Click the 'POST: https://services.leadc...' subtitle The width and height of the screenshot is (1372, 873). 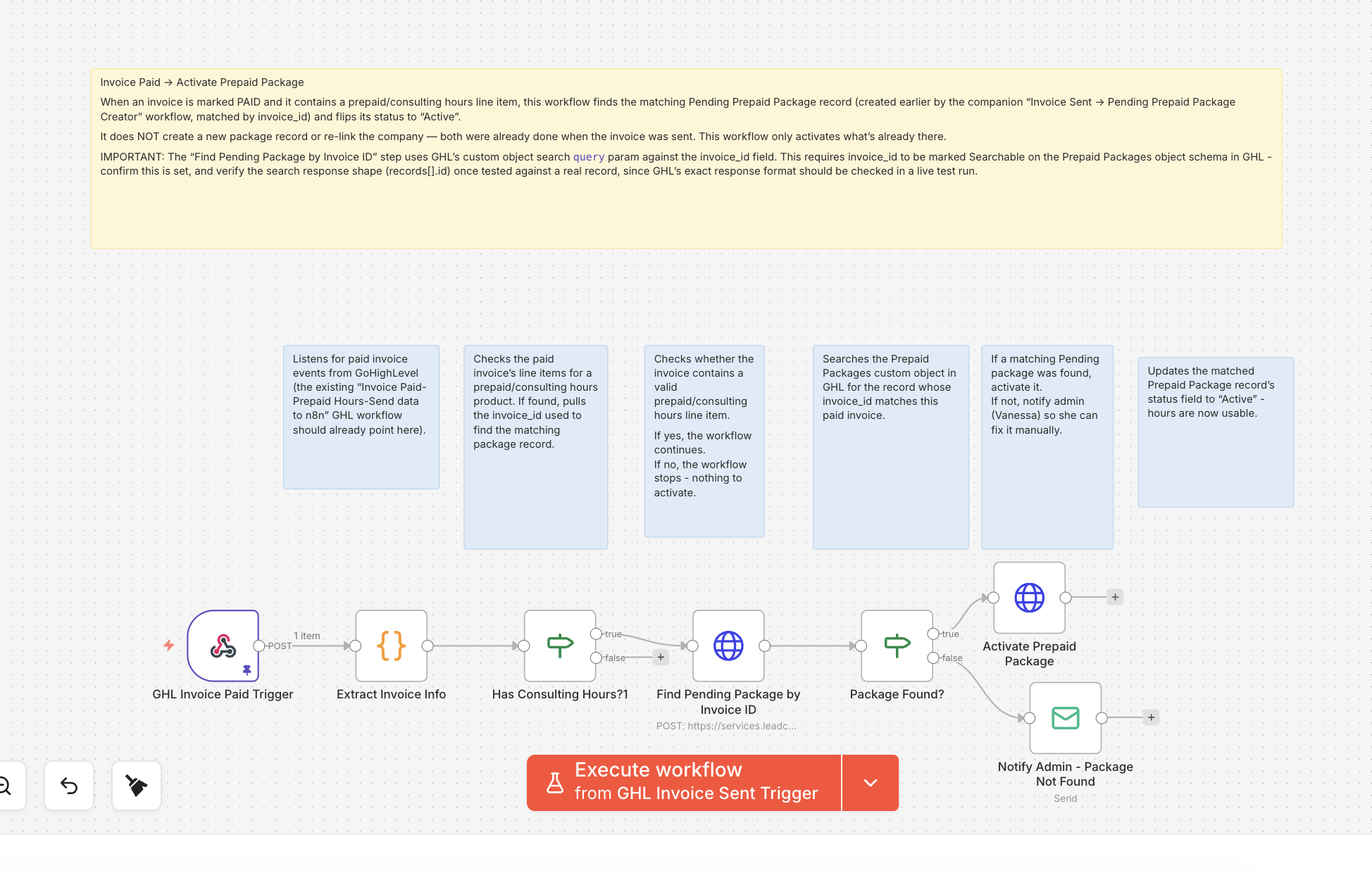coord(726,726)
